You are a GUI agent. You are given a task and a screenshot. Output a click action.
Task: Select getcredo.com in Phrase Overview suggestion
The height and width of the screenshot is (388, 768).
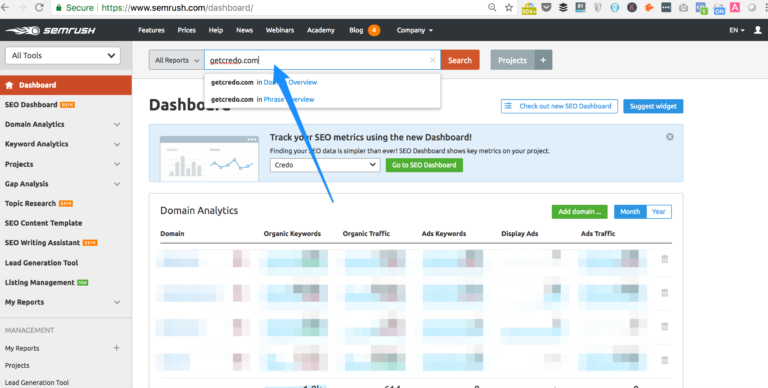[263, 99]
